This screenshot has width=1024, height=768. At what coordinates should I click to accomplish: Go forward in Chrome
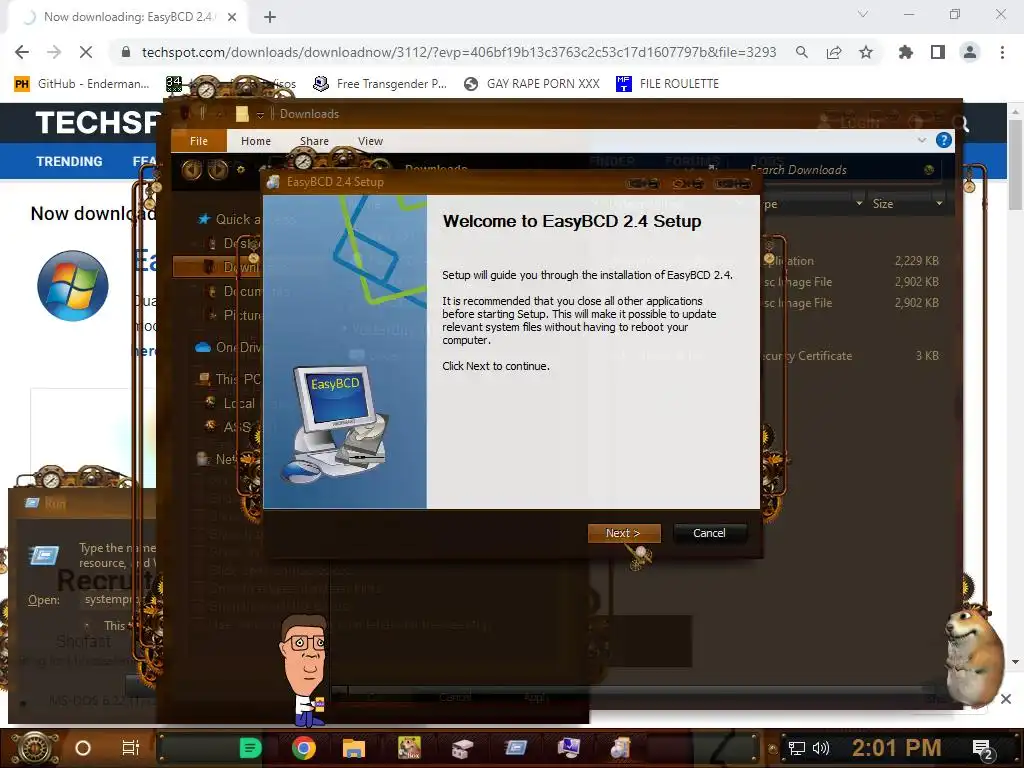pyautogui.click(x=54, y=52)
